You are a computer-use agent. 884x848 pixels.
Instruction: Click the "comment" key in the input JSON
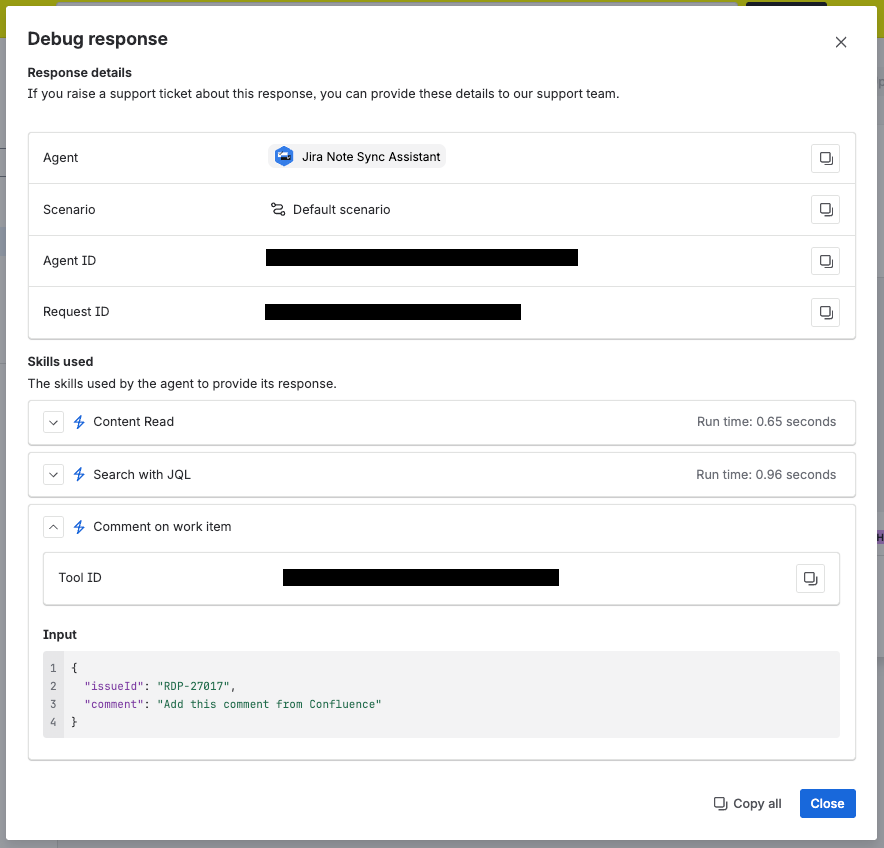point(114,704)
